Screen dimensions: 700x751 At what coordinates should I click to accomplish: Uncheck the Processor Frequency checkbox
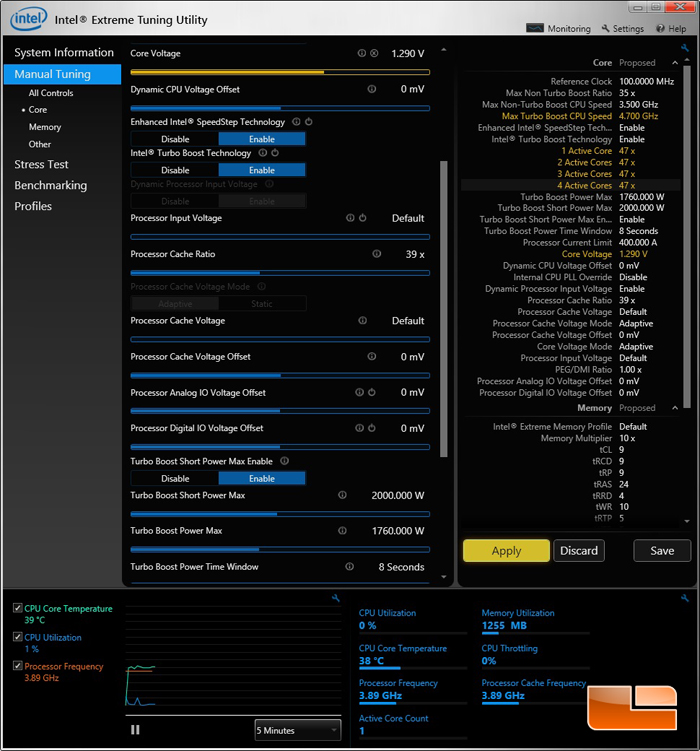click(18, 666)
